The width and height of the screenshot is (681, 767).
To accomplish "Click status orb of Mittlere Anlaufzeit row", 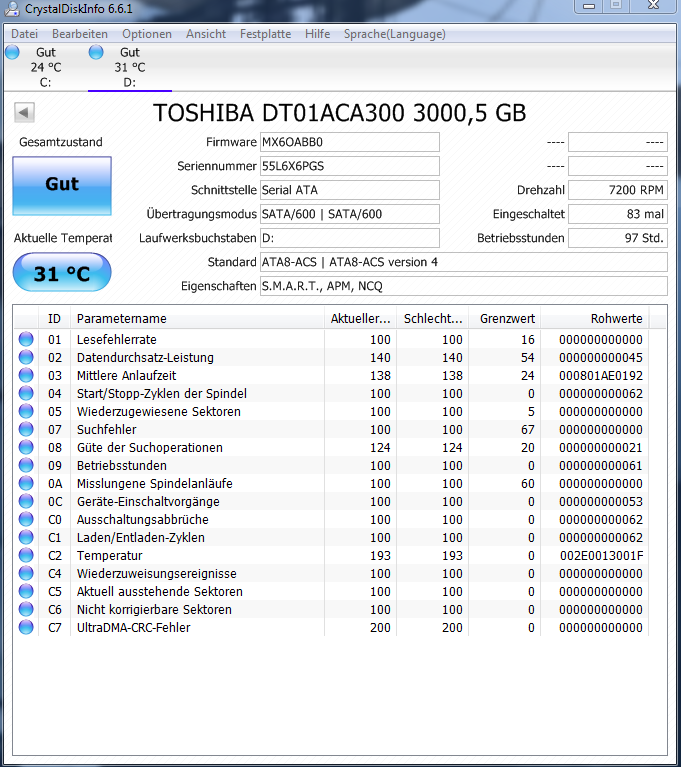I will (x=26, y=375).
